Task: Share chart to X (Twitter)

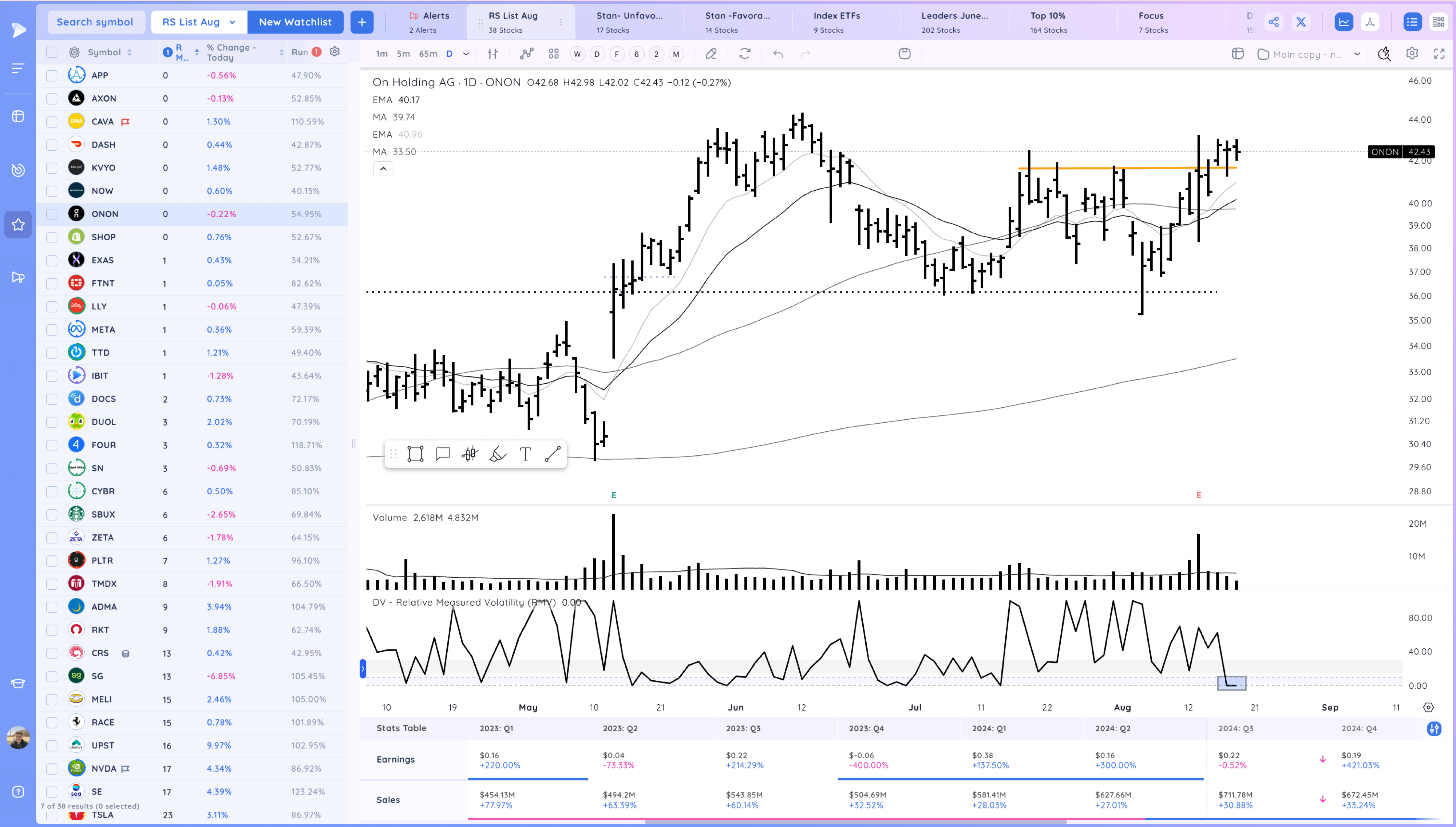Action: coord(1301,21)
